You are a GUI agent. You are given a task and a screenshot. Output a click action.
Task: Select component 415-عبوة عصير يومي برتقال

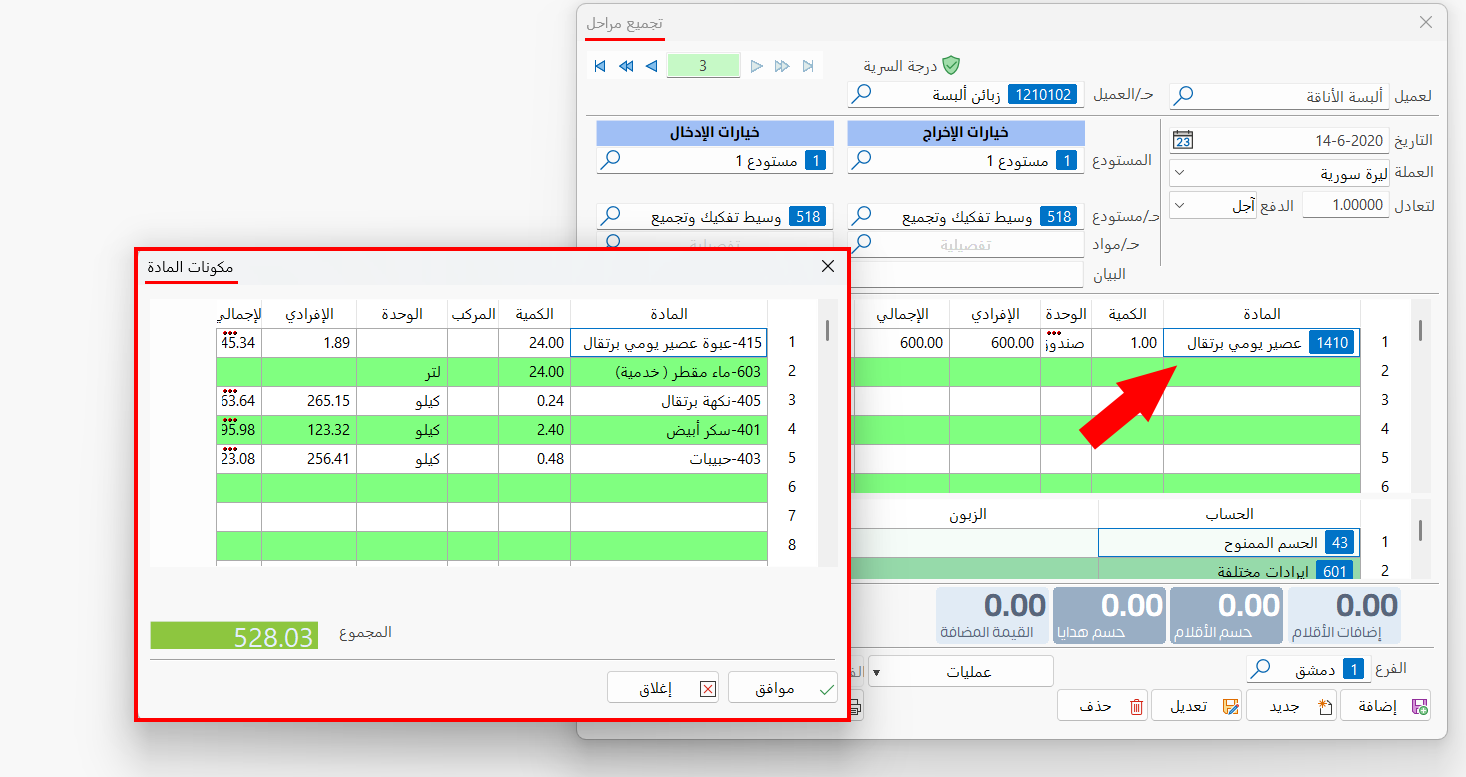668,343
